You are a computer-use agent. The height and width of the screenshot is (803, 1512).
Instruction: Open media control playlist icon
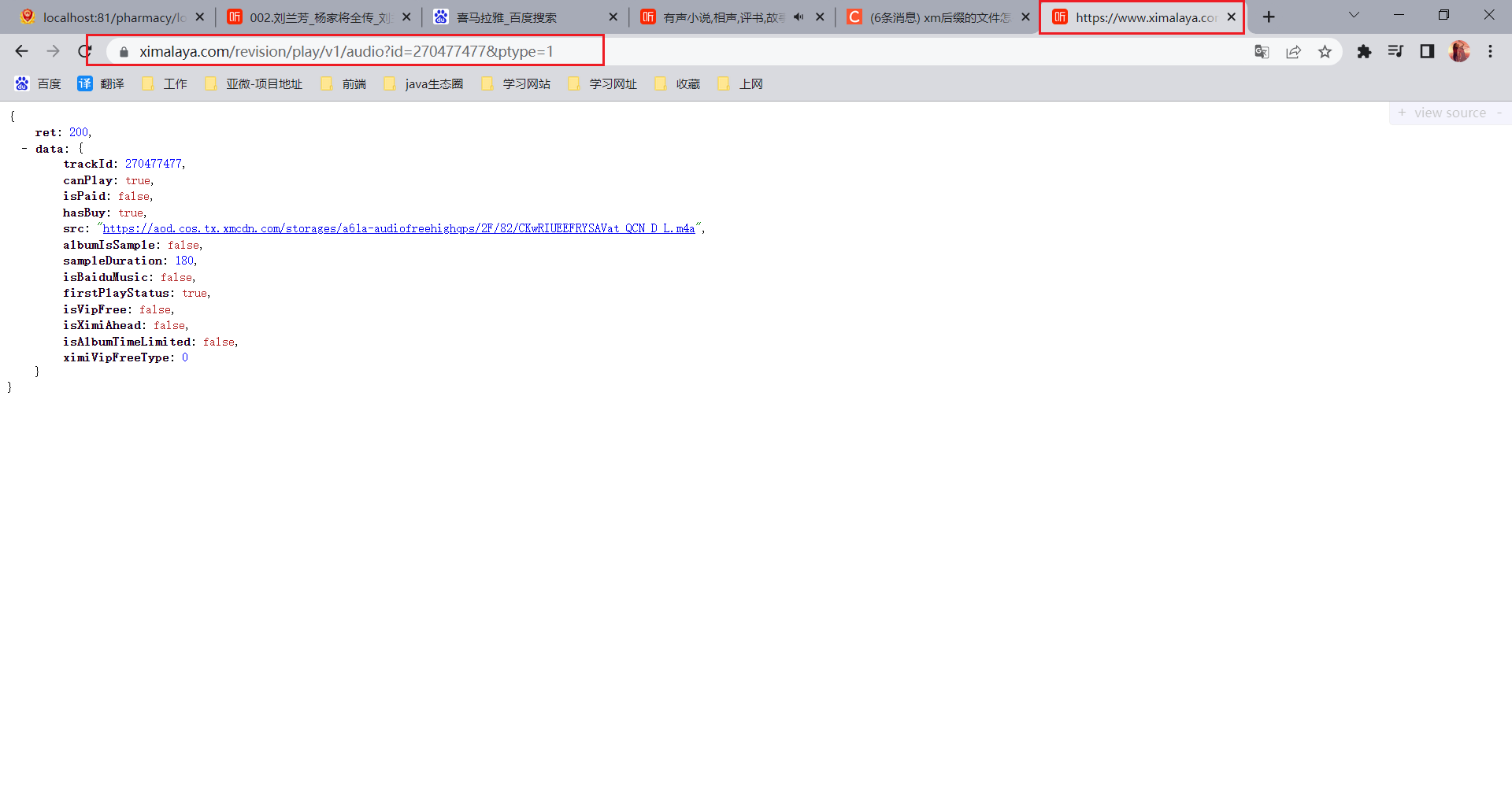[1395, 52]
